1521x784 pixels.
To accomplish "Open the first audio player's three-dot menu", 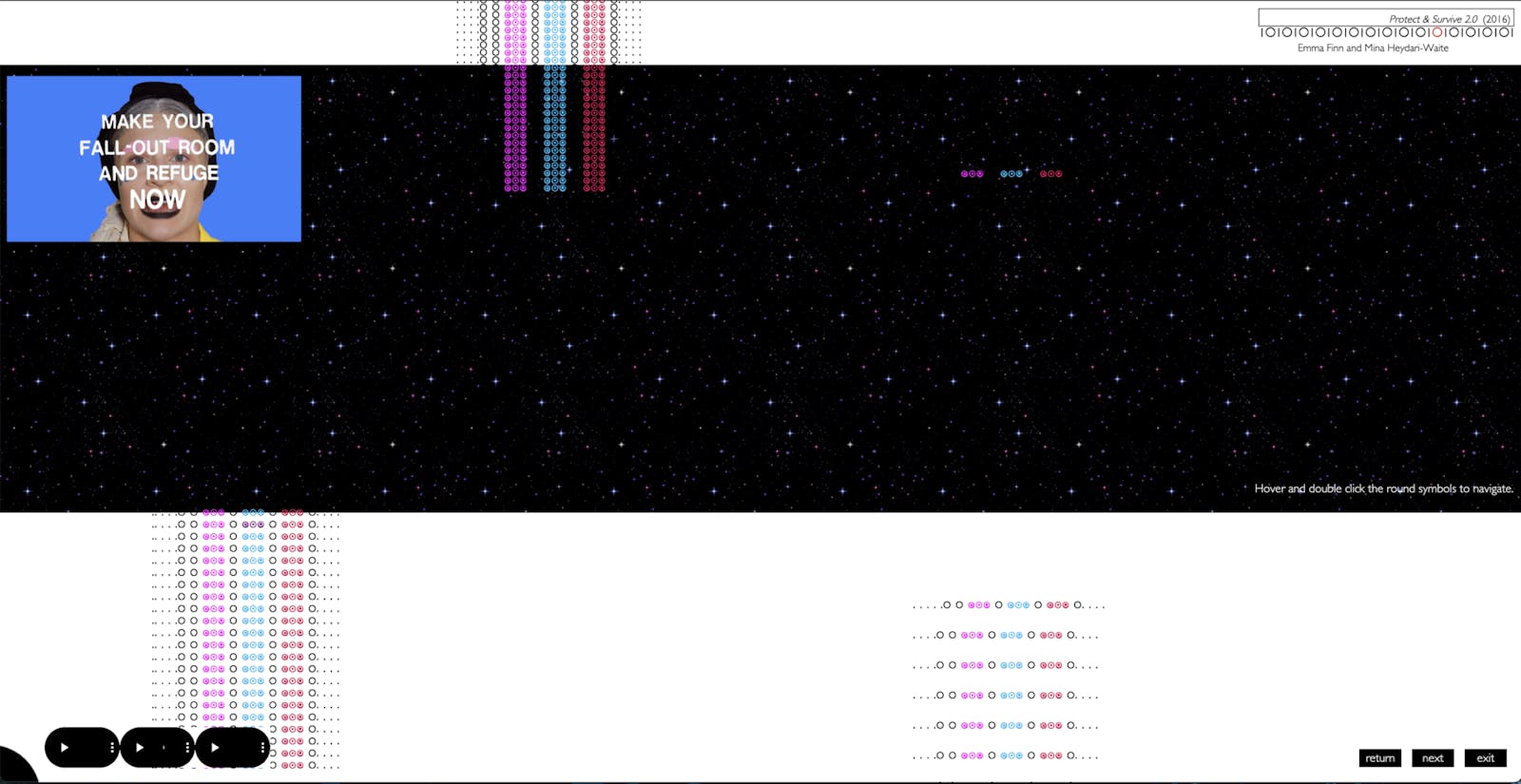I will [112, 748].
